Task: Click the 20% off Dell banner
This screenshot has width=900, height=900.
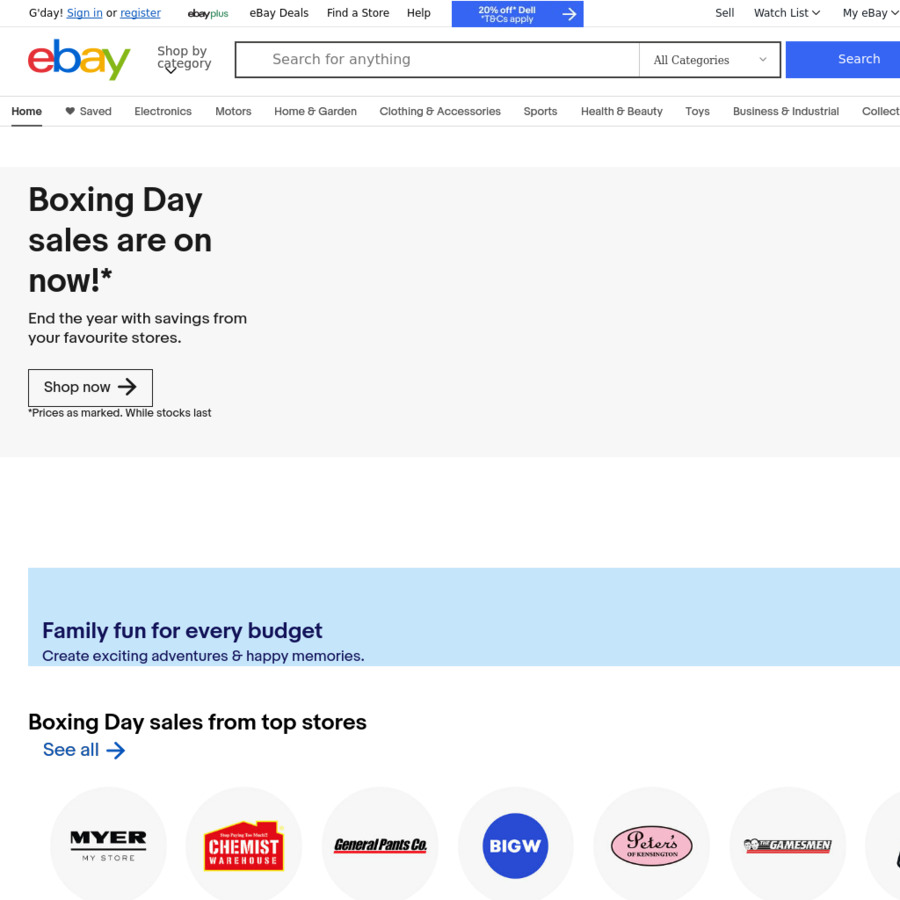Action: [x=517, y=13]
